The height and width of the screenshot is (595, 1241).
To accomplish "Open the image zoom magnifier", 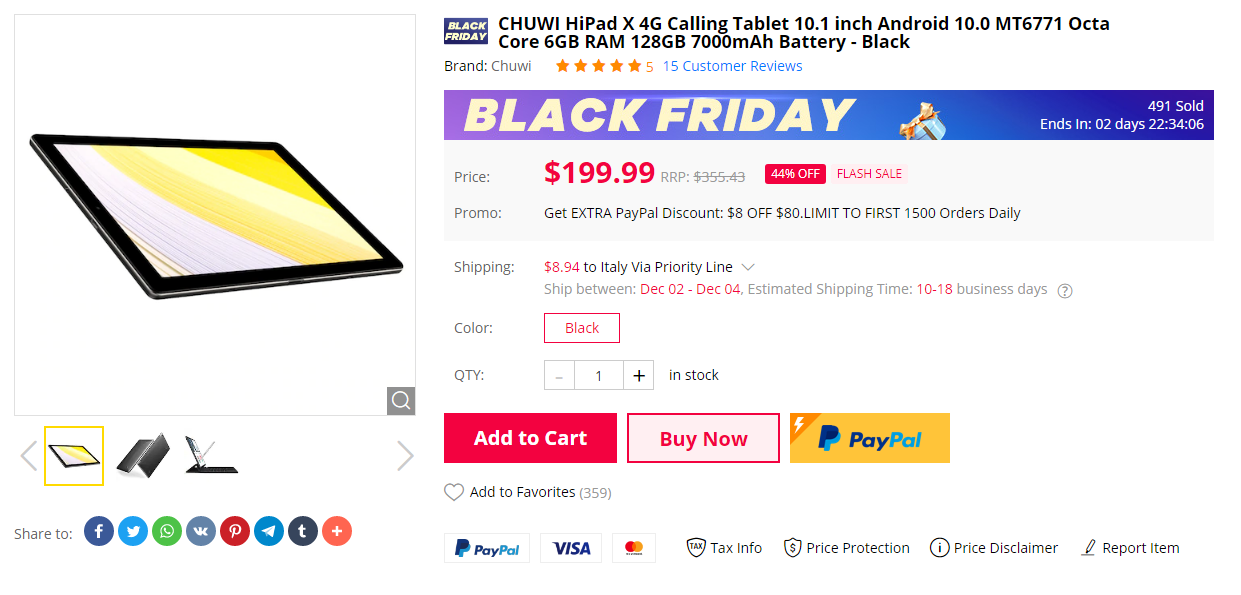I will click(x=400, y=400).
